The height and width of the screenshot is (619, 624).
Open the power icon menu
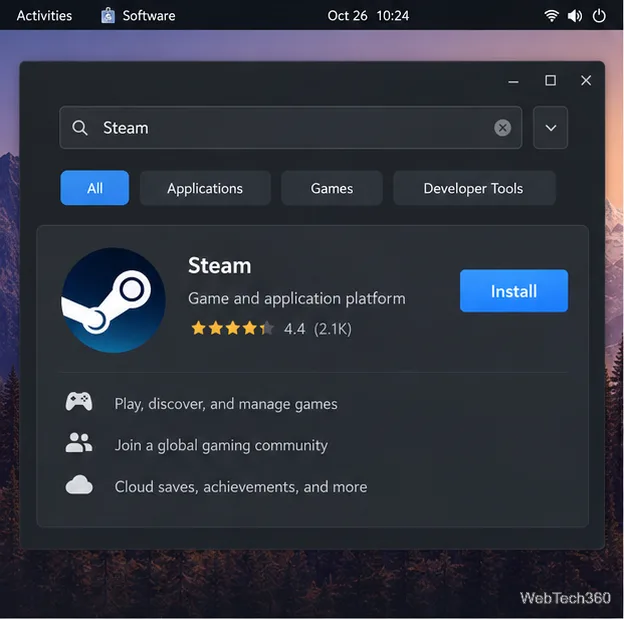[x=599, y=16]
